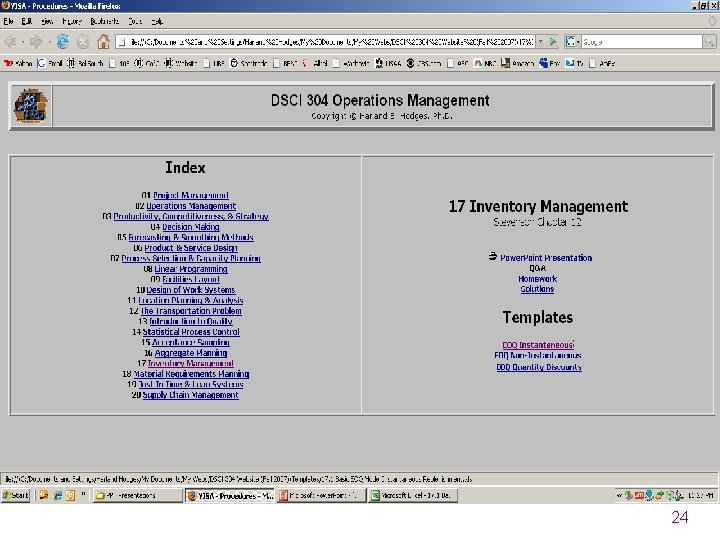Open the 02 Operations Management link
The width and height of the screenshot is (720, 540).
191,206
